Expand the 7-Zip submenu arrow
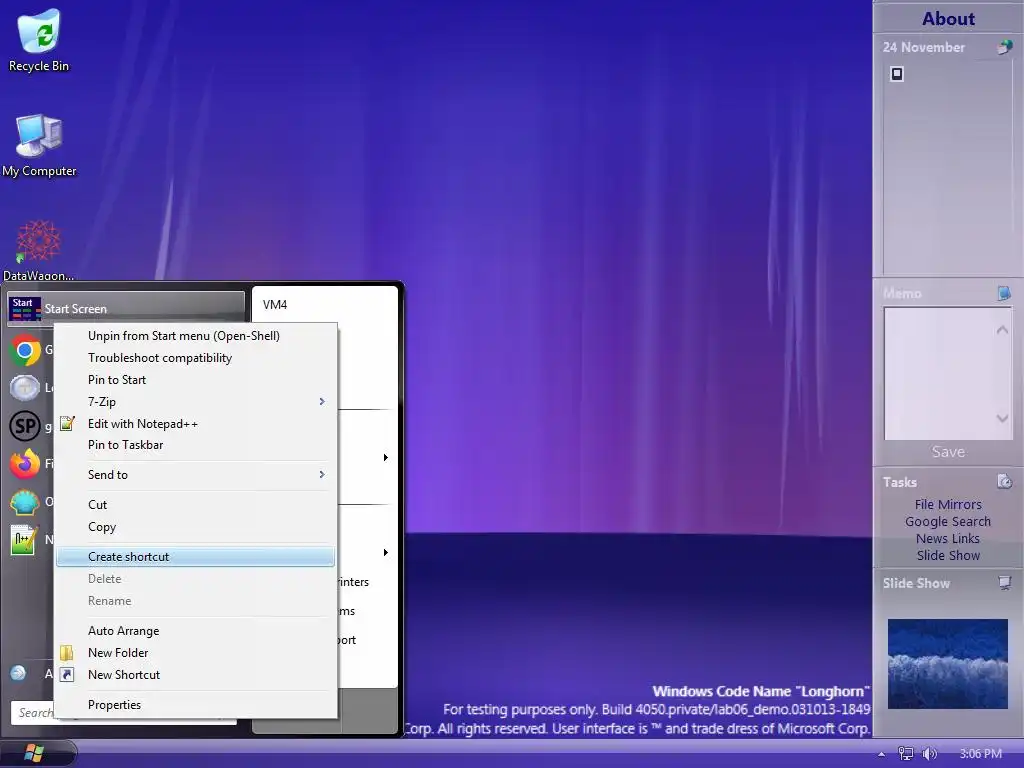 click(x=322, y=402)
